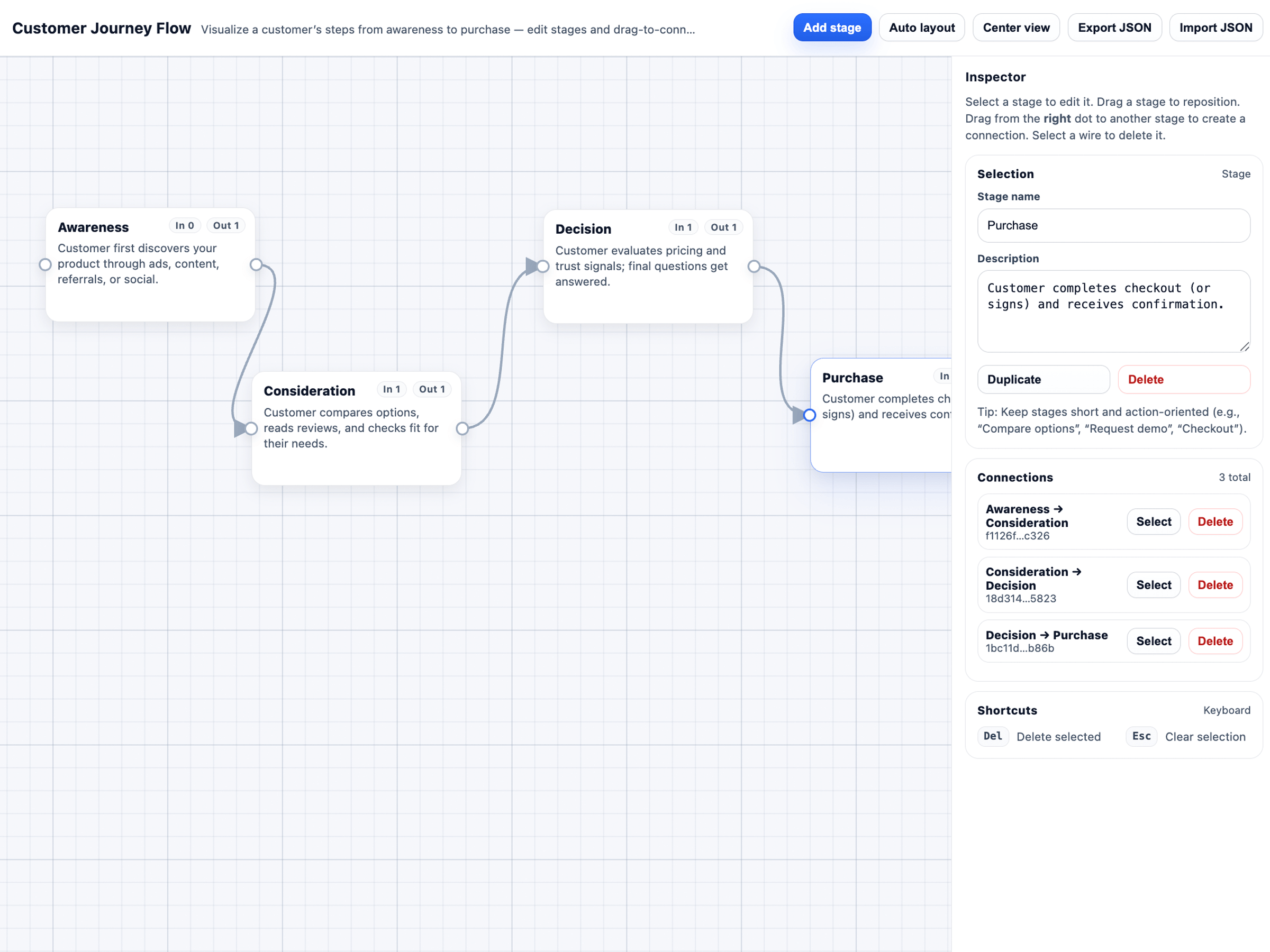Click the Description text area
Viewport: 1270px width, 952px height.
[x=1113, y=310]
